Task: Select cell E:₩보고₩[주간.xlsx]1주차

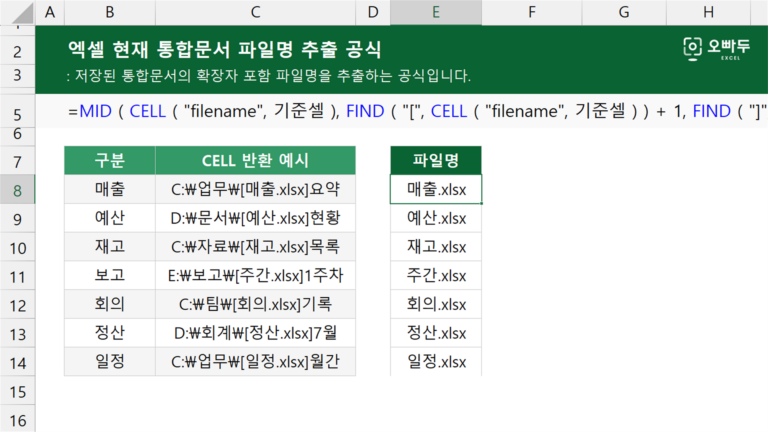Action: (255, 275)
